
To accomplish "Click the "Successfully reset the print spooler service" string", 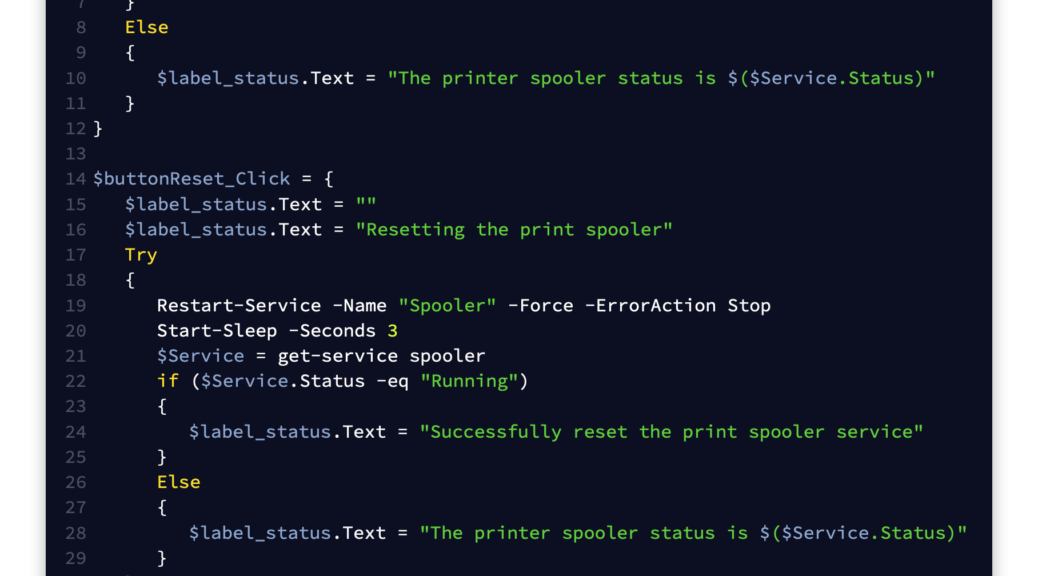I will [x=671, y=432].
